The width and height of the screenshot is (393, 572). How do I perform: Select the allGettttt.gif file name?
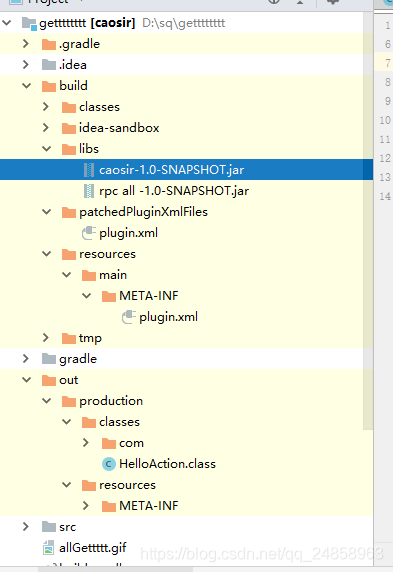point(93,548)
